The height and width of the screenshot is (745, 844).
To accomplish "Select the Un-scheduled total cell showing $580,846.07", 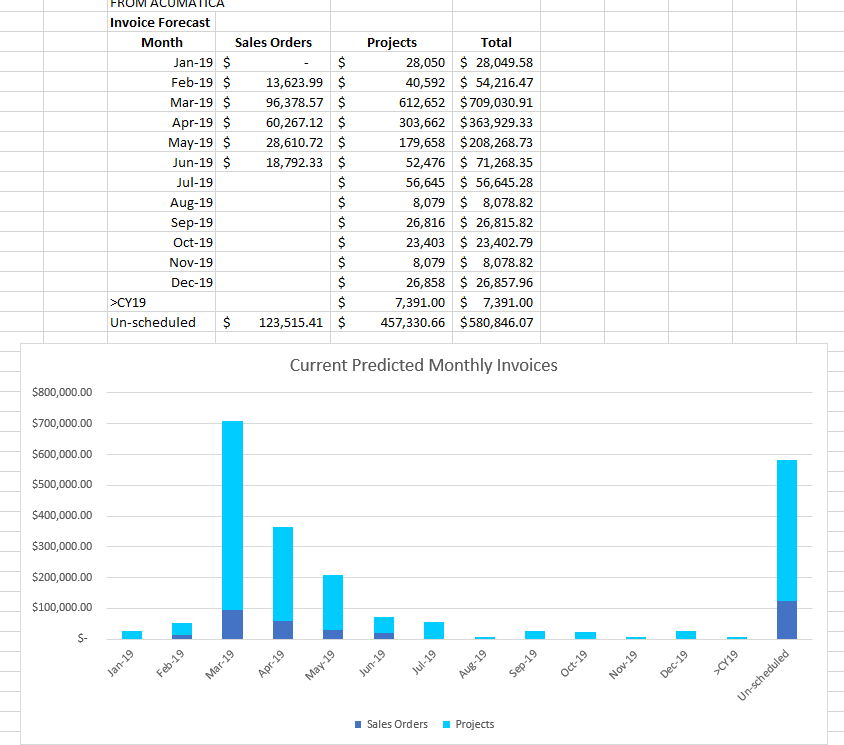I will pyautogui.click(x=496, y=323).
